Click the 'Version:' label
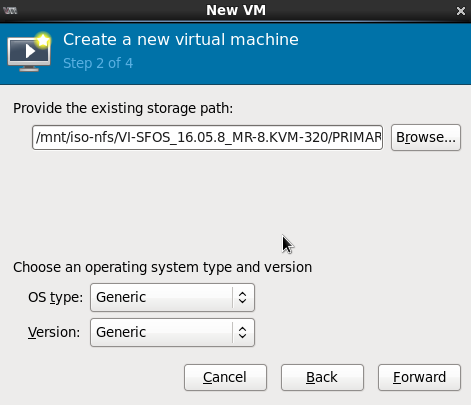This screenshot has height=405, width=471. pos(54,332)
